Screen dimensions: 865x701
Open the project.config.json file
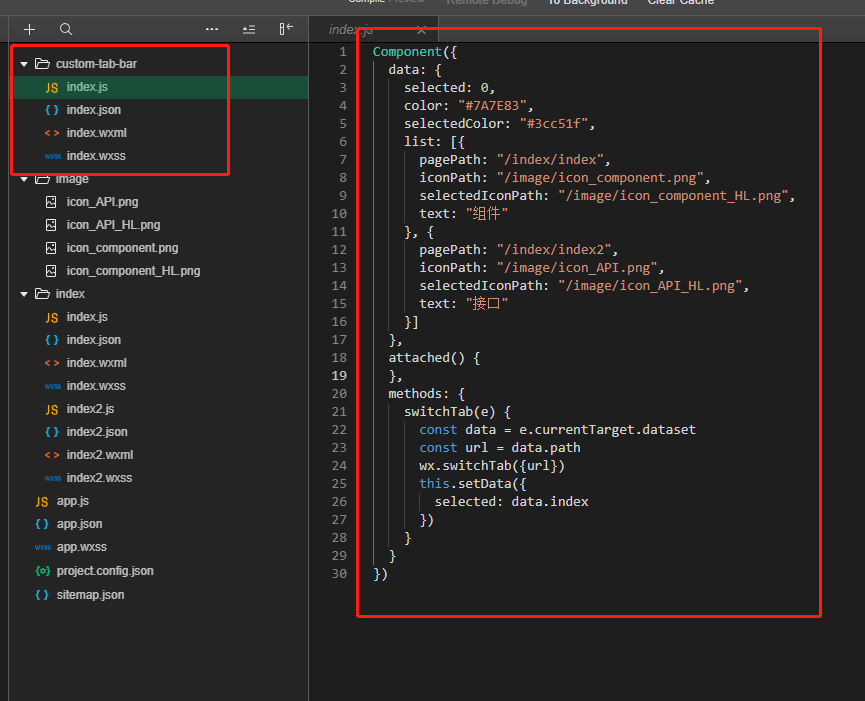105,571
